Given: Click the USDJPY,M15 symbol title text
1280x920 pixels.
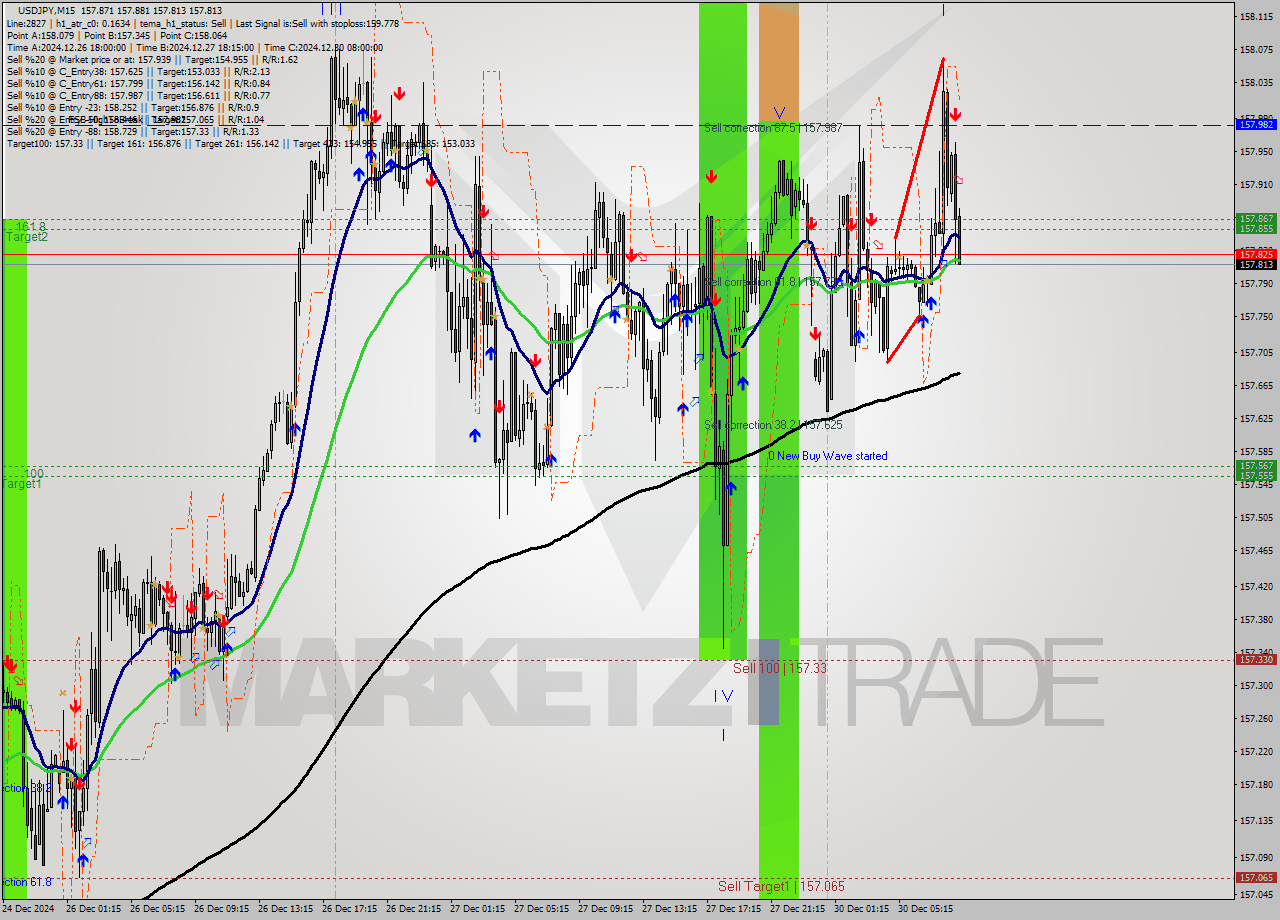Looking at the screenshot, I should [x=48, y=10].
